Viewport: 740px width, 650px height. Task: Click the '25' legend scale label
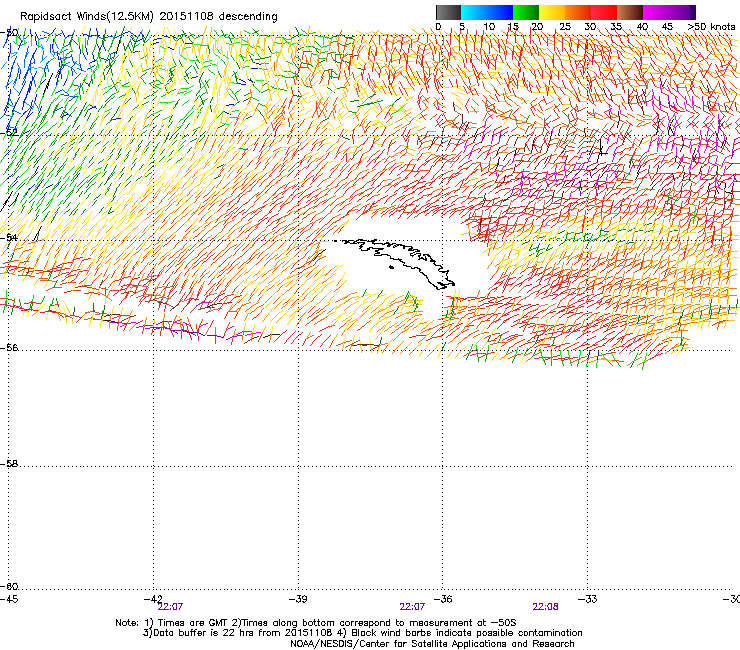pyautogui.click(x=564, y=27)
